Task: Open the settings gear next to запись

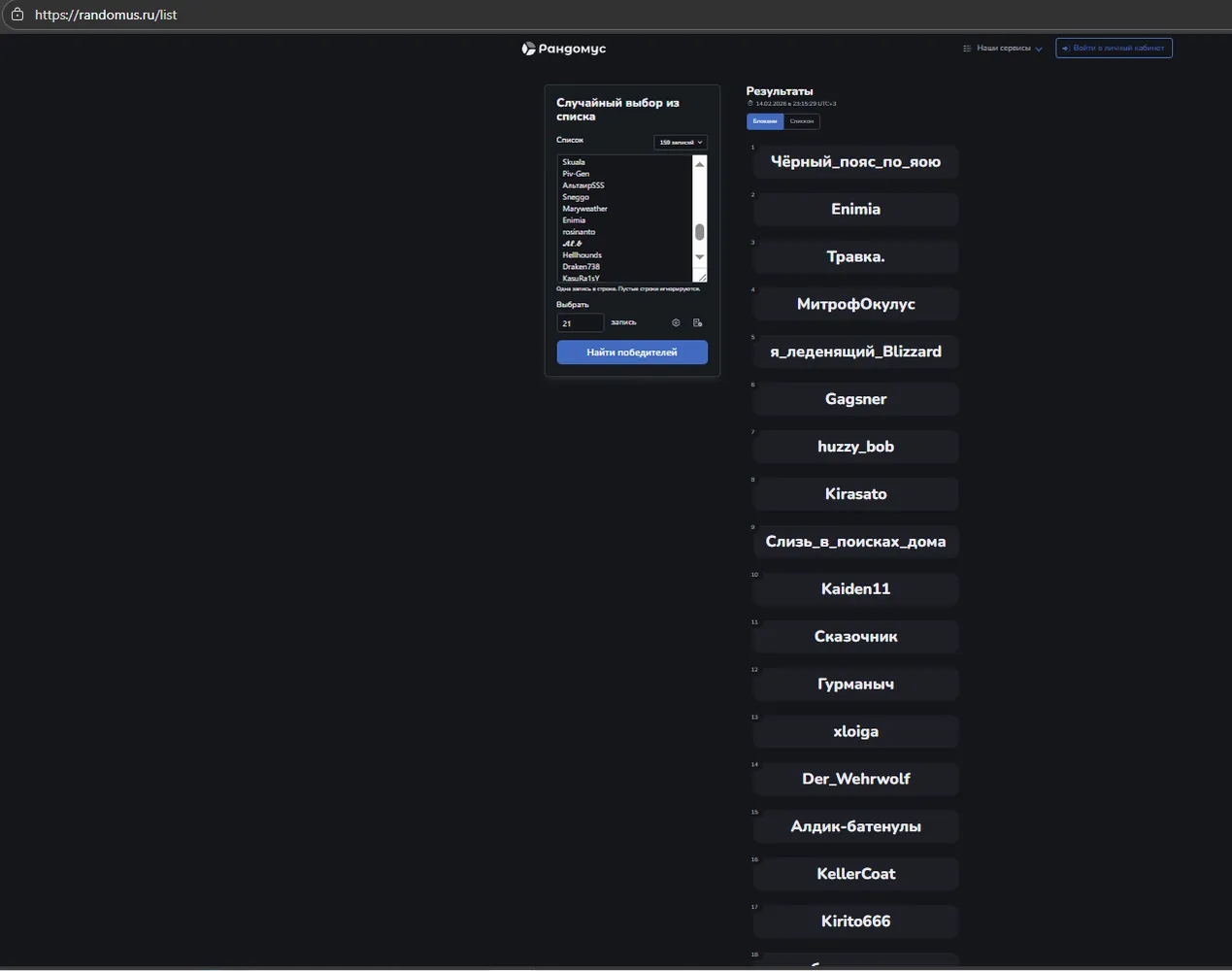Action: 676,322
